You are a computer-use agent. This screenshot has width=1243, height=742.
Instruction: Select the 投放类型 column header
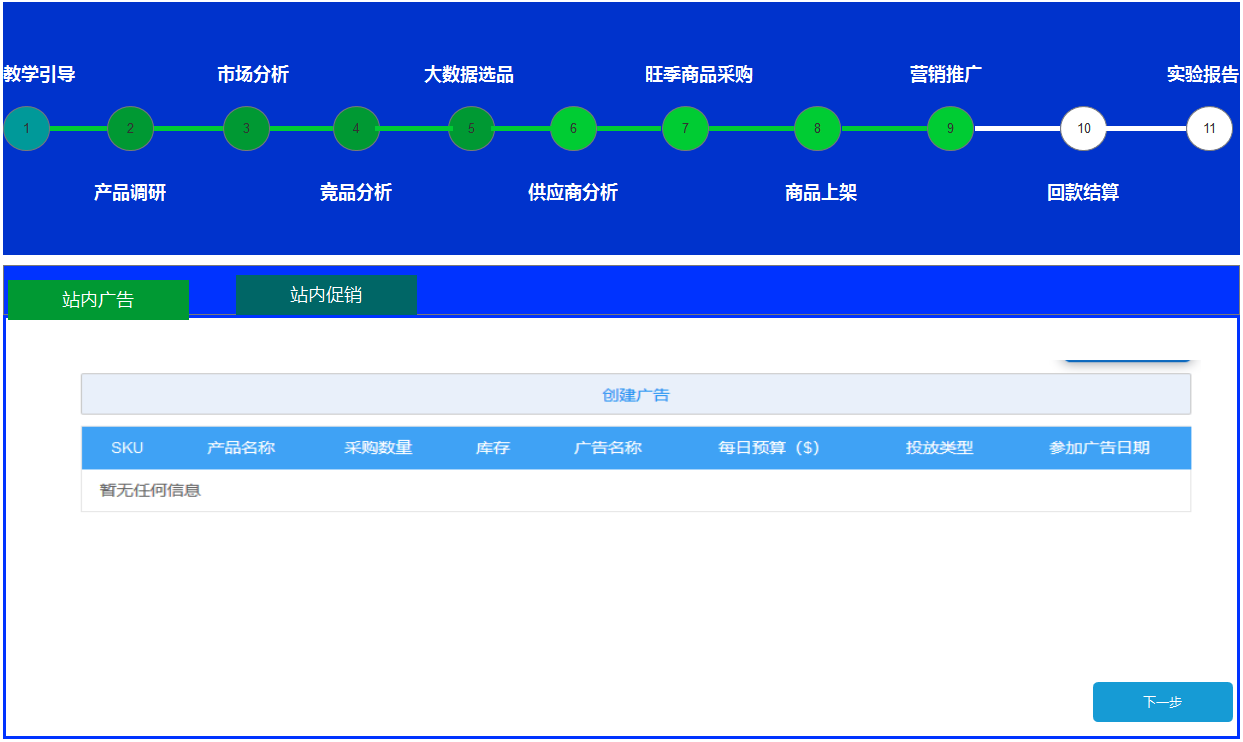[x=939, y=448]
